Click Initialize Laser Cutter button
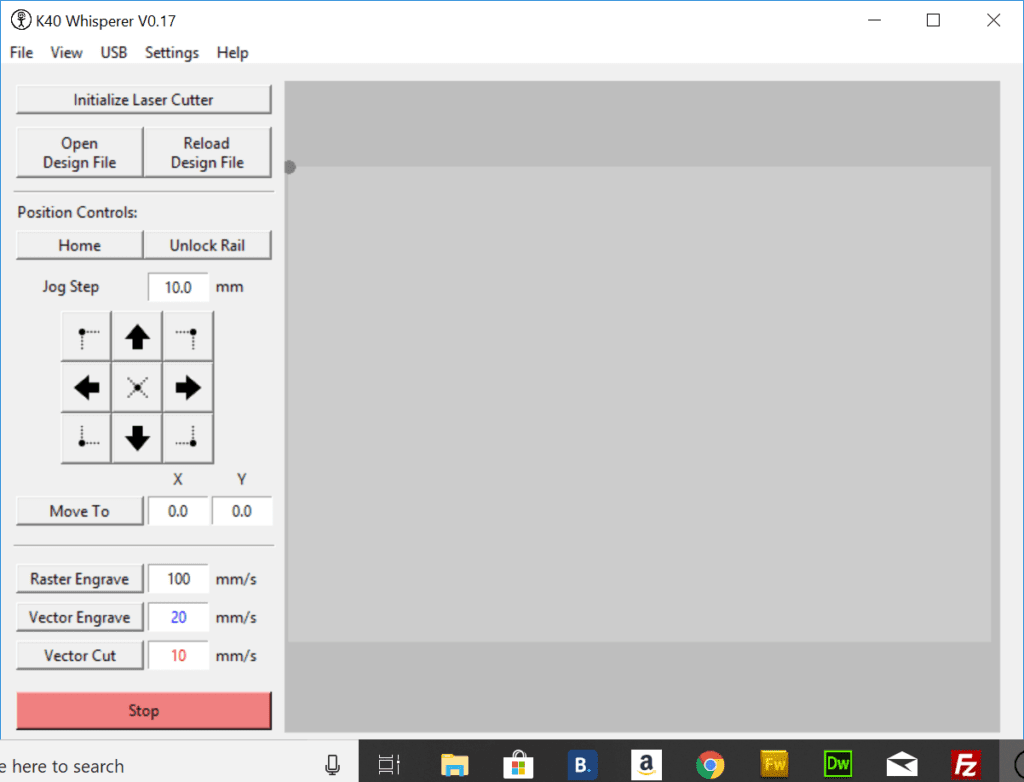The width and height of the screenshot is (1024, 782). tap(144, 99)
